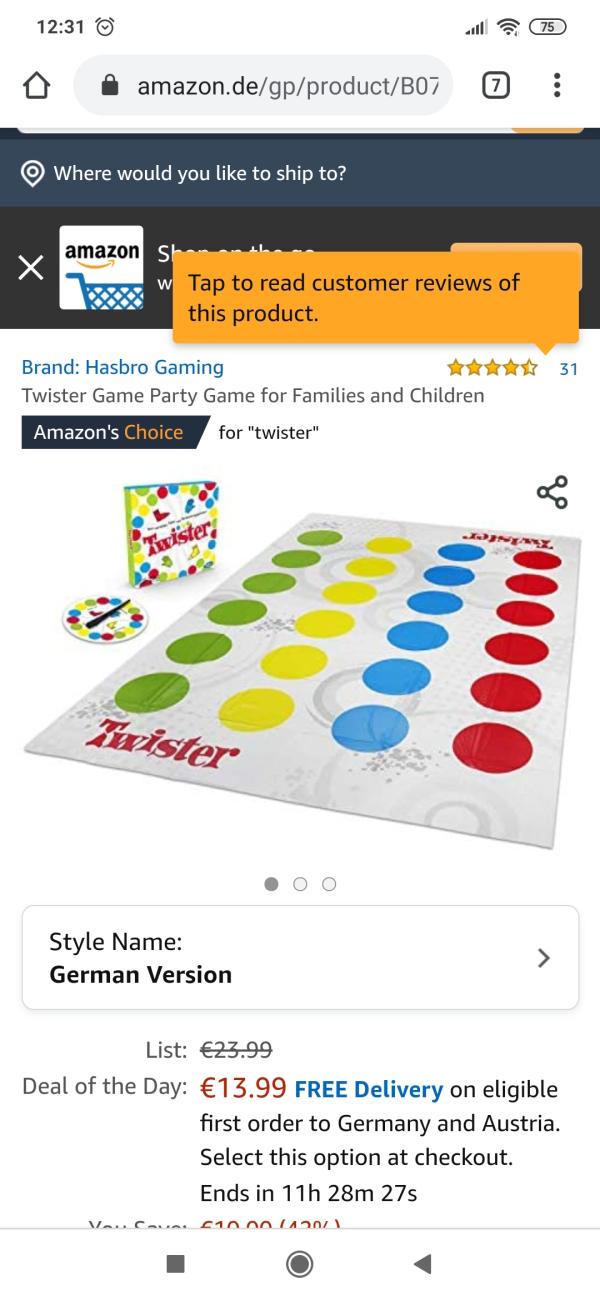Share this product via share icon
This screenshot has height=1299, width=600.
pyautogui.click(x=552, y=491)
